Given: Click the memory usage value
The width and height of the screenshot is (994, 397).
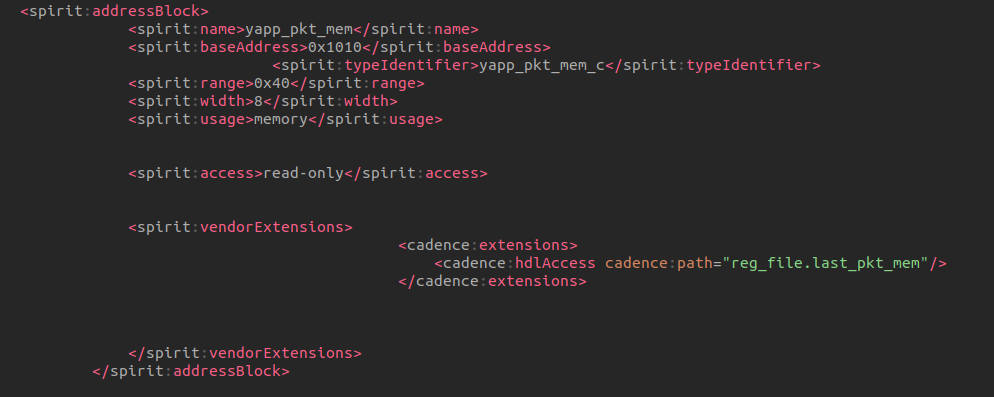Looking at the screenshot, I should (281, 119).
